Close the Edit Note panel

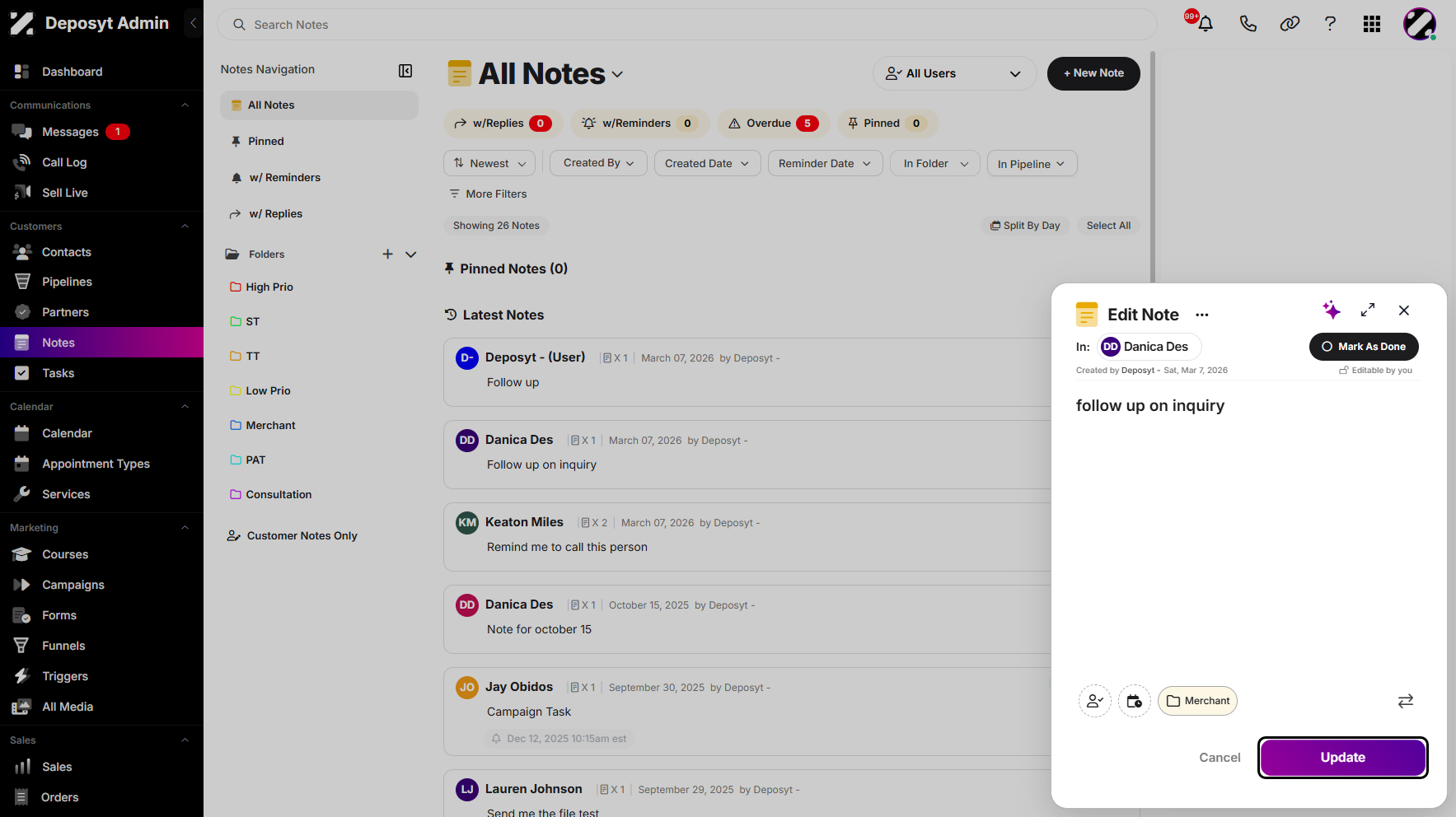tap(1404, 310)
